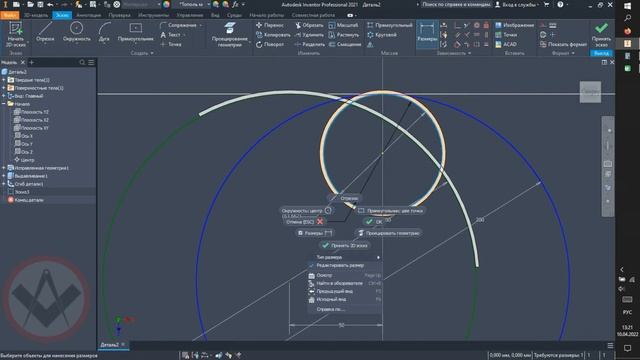640x360 pixels.
Task: Click Показать формат in Формат panel
Action: [x=563, y=44]
